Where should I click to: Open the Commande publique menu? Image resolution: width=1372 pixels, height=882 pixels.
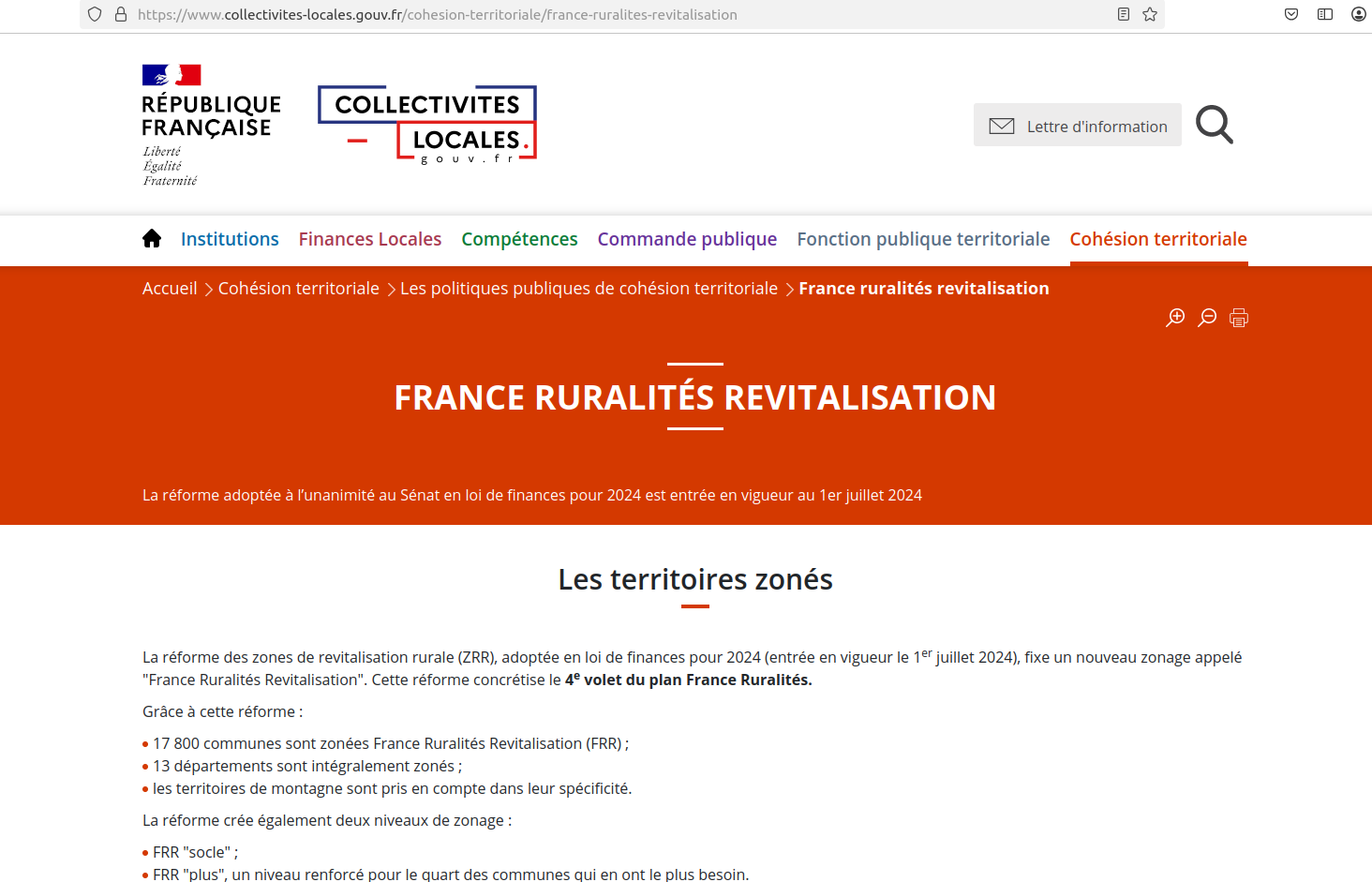687,239
